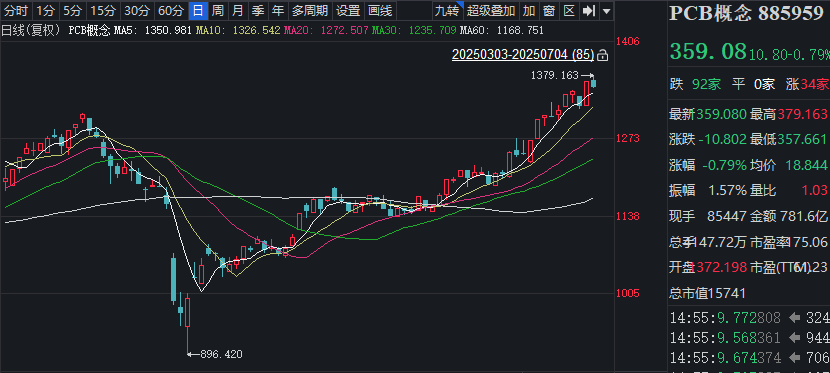Open the 设置 settings option
The width and height of the screenshot is (830, 373).
tap(348, 11)
